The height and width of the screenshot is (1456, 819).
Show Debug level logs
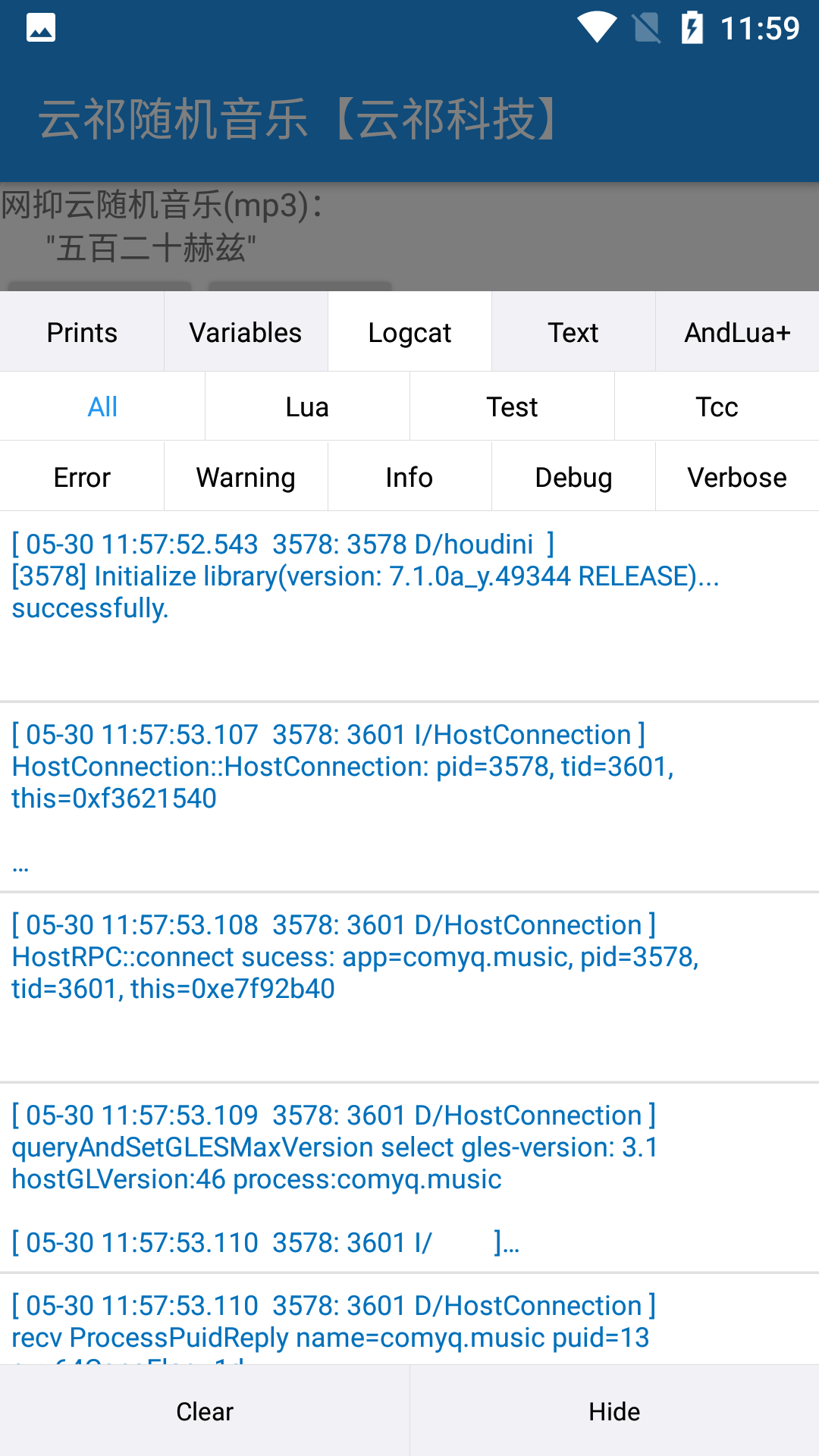coord(573,477)
